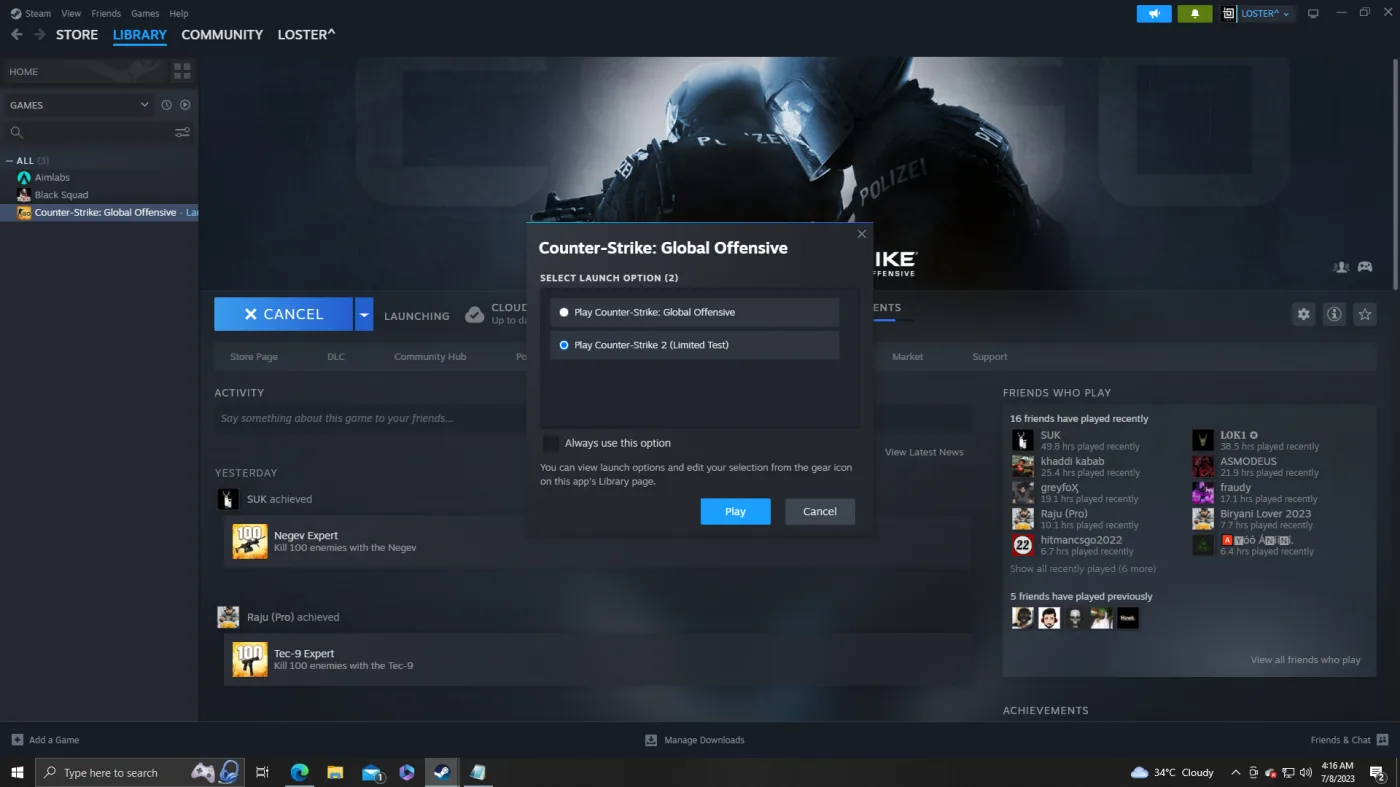This screenshot has height=787, width=1400.
Task: Open Community Hub link
Action: [x=430, y=357]
